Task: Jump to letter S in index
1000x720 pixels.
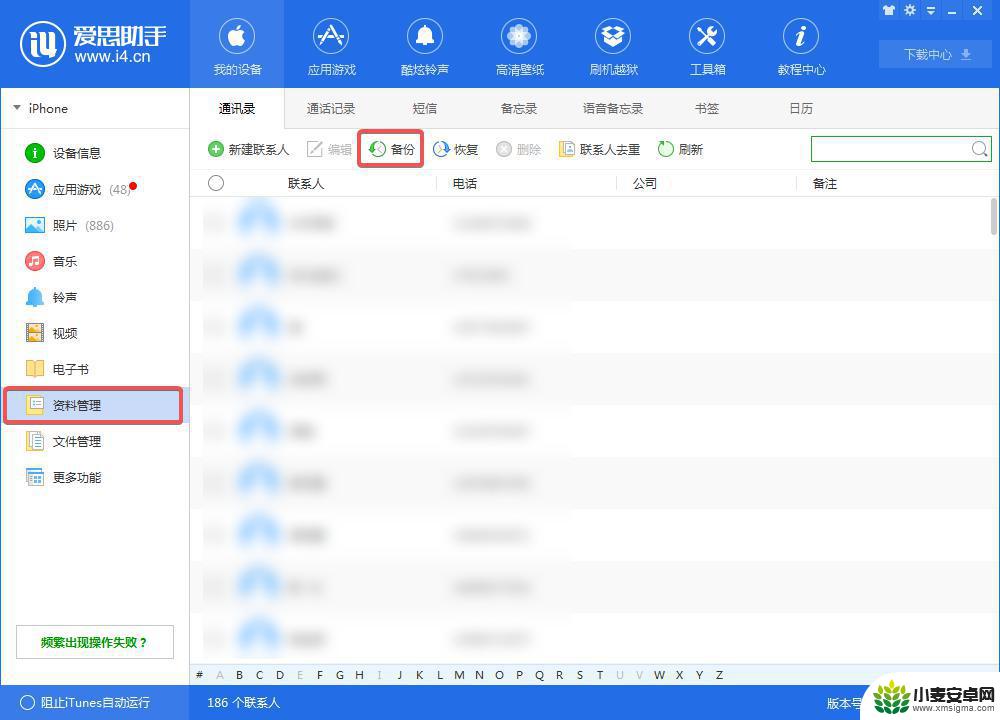Action: (580, 675)
